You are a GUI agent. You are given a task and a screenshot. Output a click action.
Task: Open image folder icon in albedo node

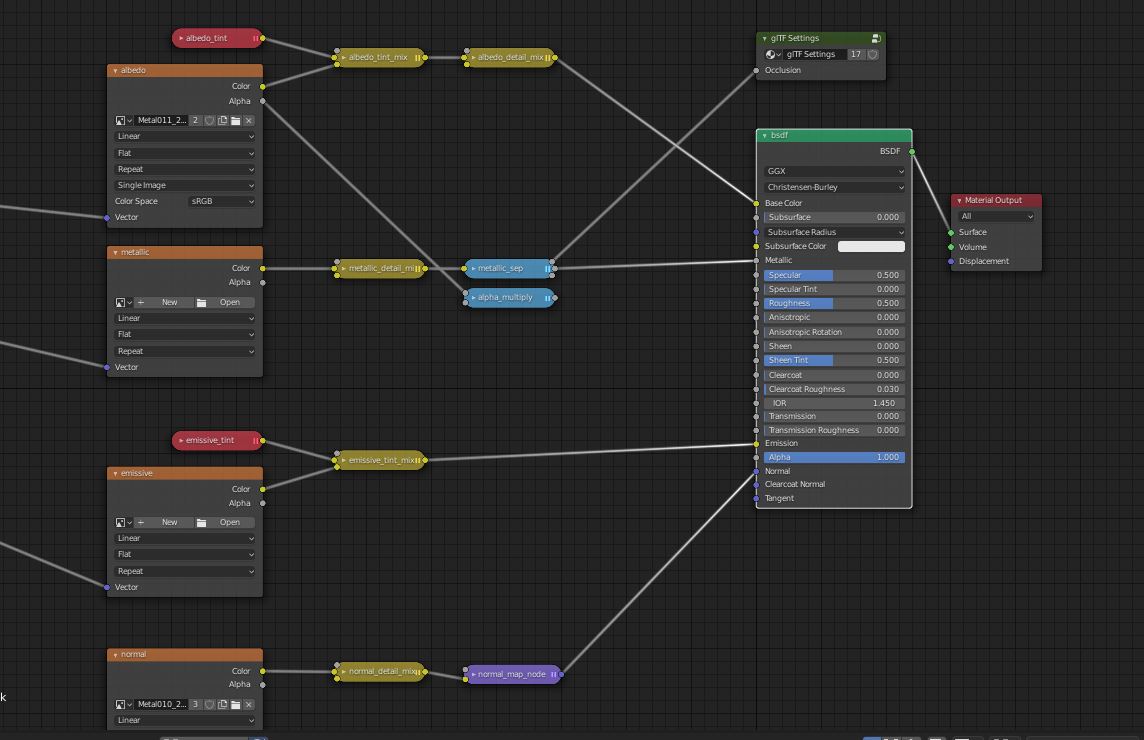point(236,120)
